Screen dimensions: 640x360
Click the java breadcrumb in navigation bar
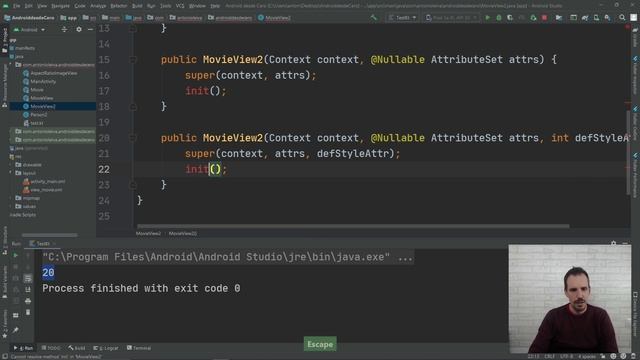(134, 18)
